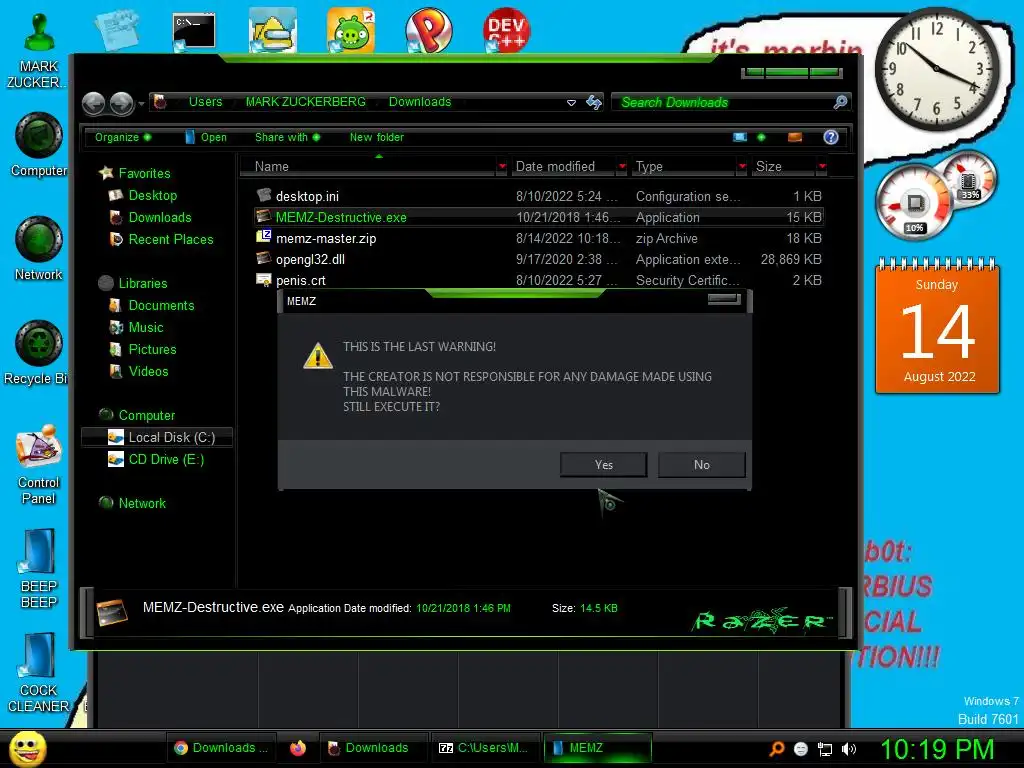The height and width of the screenshot is (768, 1024).
Task: Open the Date modified column filter dropdown
Action: 622,167
